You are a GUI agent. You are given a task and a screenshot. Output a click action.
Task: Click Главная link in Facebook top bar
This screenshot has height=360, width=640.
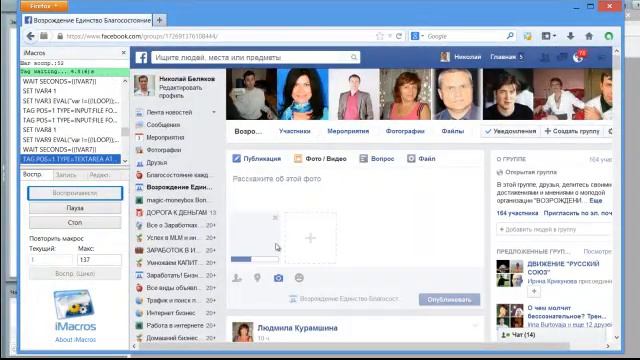click(503, 57)
